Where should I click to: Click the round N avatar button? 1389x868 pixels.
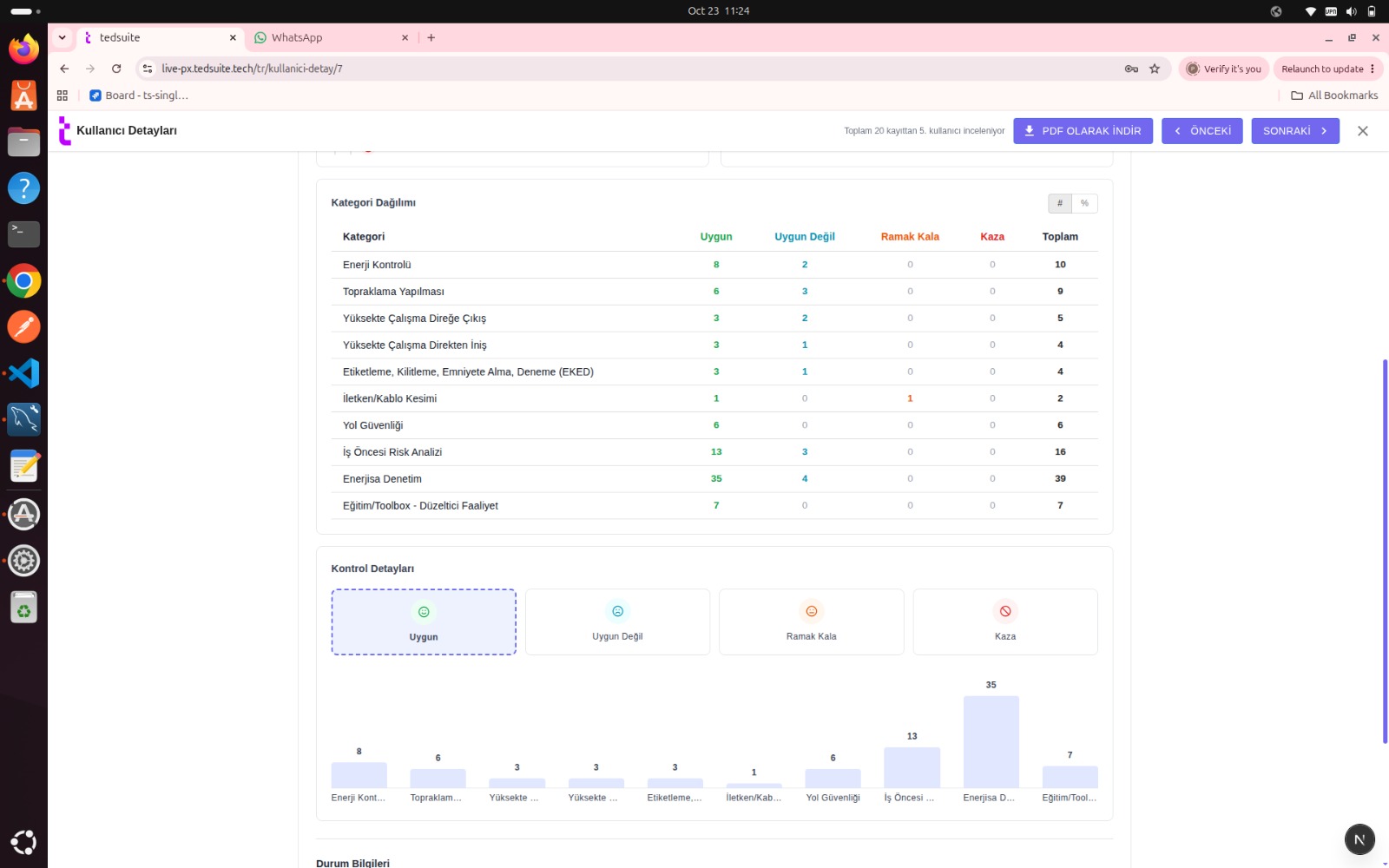(1359, 839)
